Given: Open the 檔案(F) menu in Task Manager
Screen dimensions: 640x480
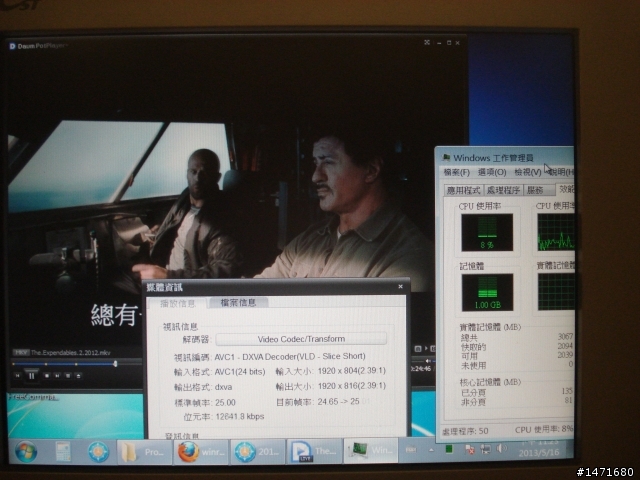Looking at the screenshot, I should [456, 172].
